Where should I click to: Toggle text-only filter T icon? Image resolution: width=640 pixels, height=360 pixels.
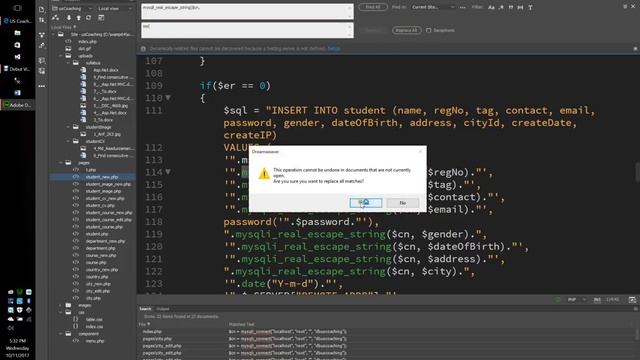530,7
